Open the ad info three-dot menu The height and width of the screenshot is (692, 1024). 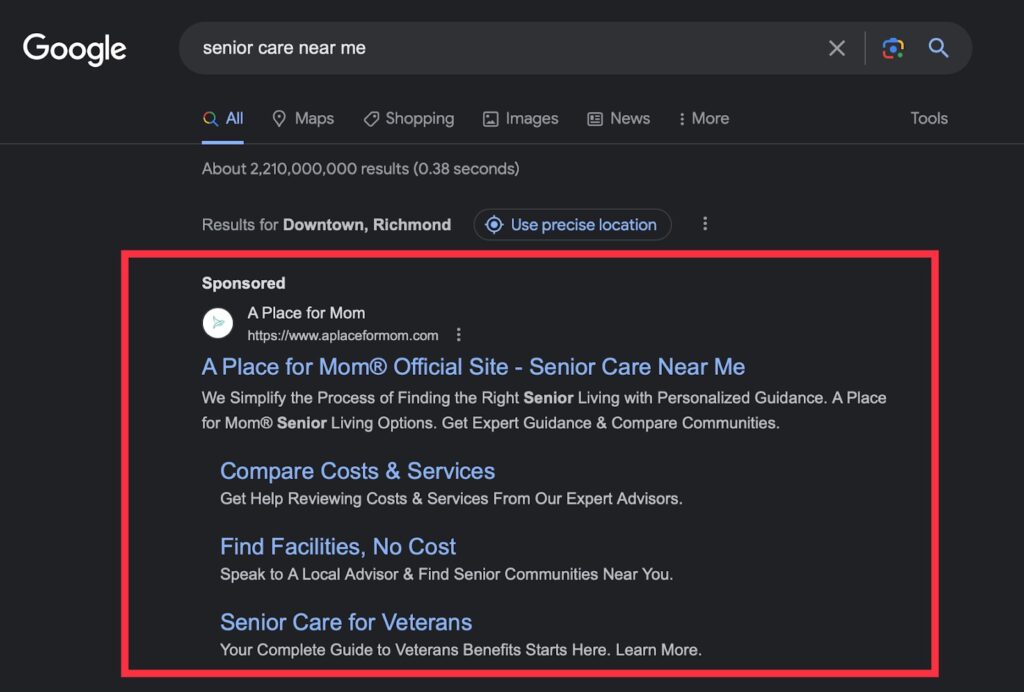(x=458, y=335)
